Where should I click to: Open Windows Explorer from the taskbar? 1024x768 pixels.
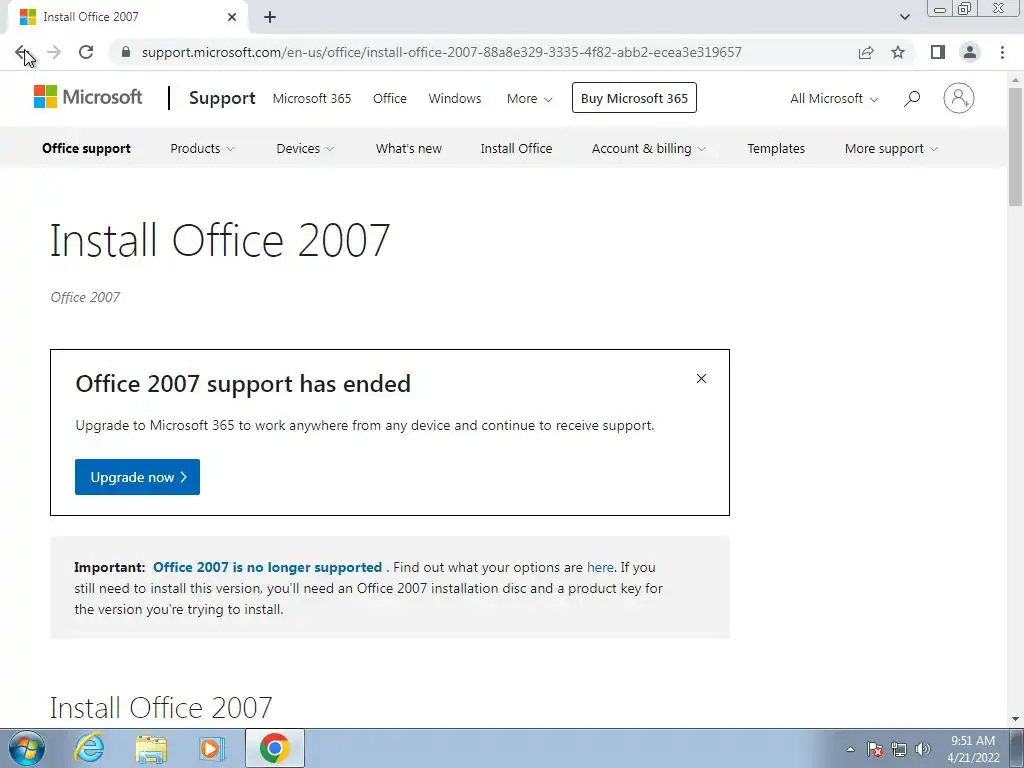tap(151, 748)
